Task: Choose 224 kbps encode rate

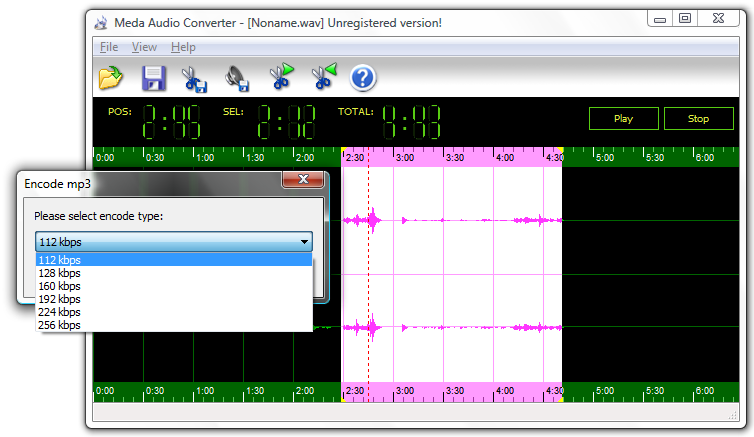Action: click(x=174, y=312)
